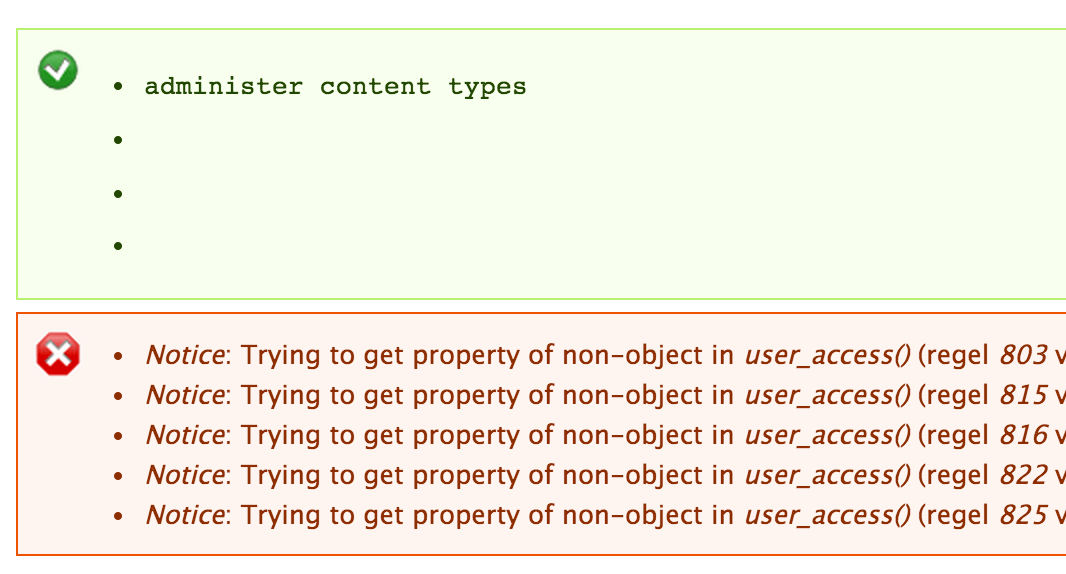Click the line number 803
The height and width of the screenshot is (574, 1066).
(1023, 355)
